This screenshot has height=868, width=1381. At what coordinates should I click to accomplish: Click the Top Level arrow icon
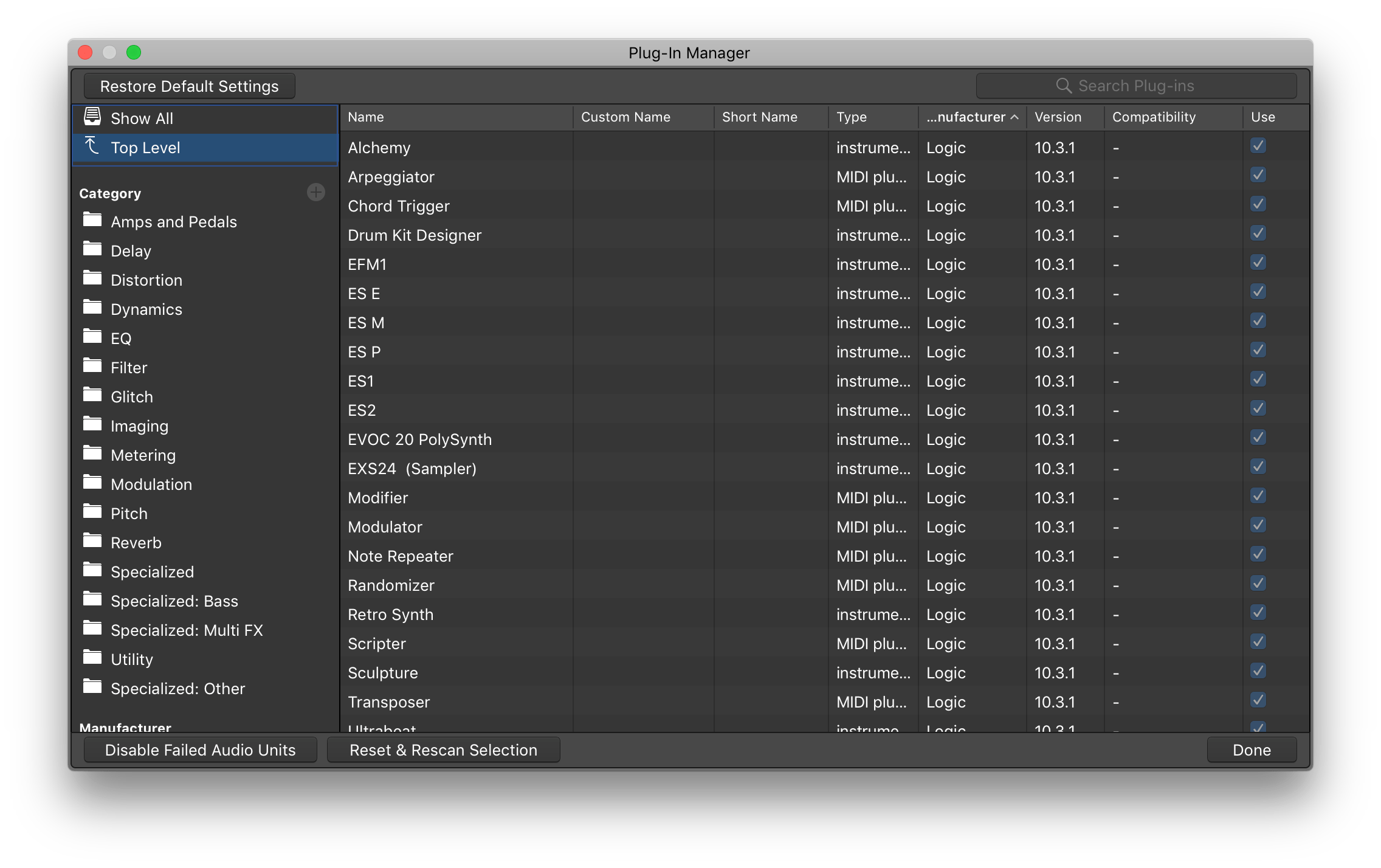(x=92, y=146)
